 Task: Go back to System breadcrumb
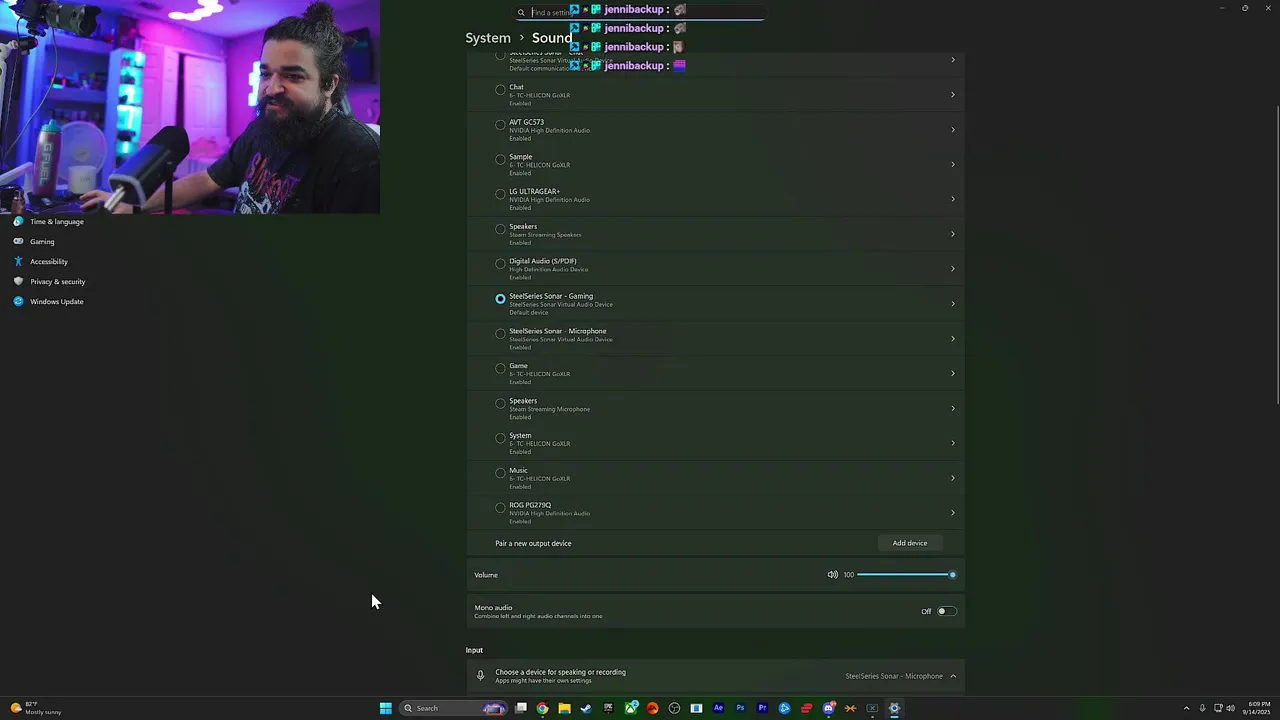[x=488, y=38]
